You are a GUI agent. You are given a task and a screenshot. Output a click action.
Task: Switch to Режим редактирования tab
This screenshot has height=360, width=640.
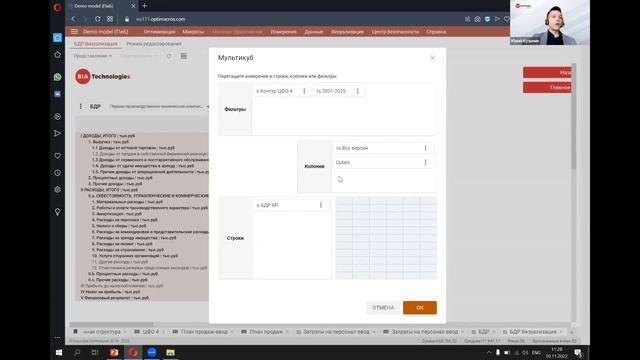(154, 44)
